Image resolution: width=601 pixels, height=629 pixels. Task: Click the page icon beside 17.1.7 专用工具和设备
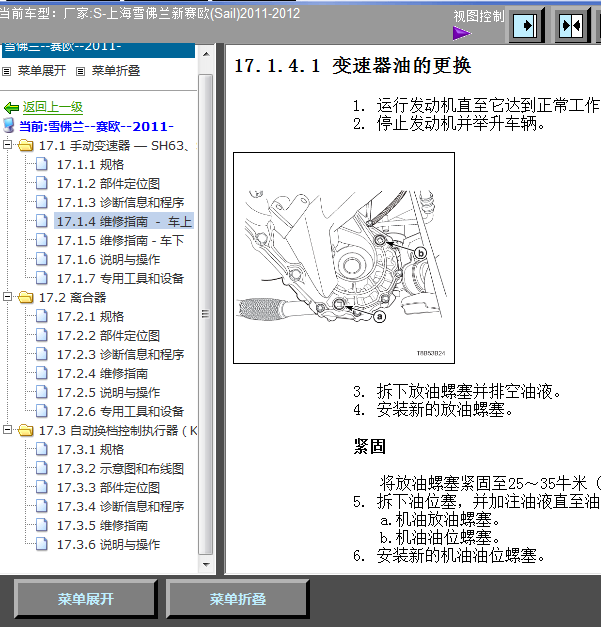pyautogui.click(x=42, y=277)
